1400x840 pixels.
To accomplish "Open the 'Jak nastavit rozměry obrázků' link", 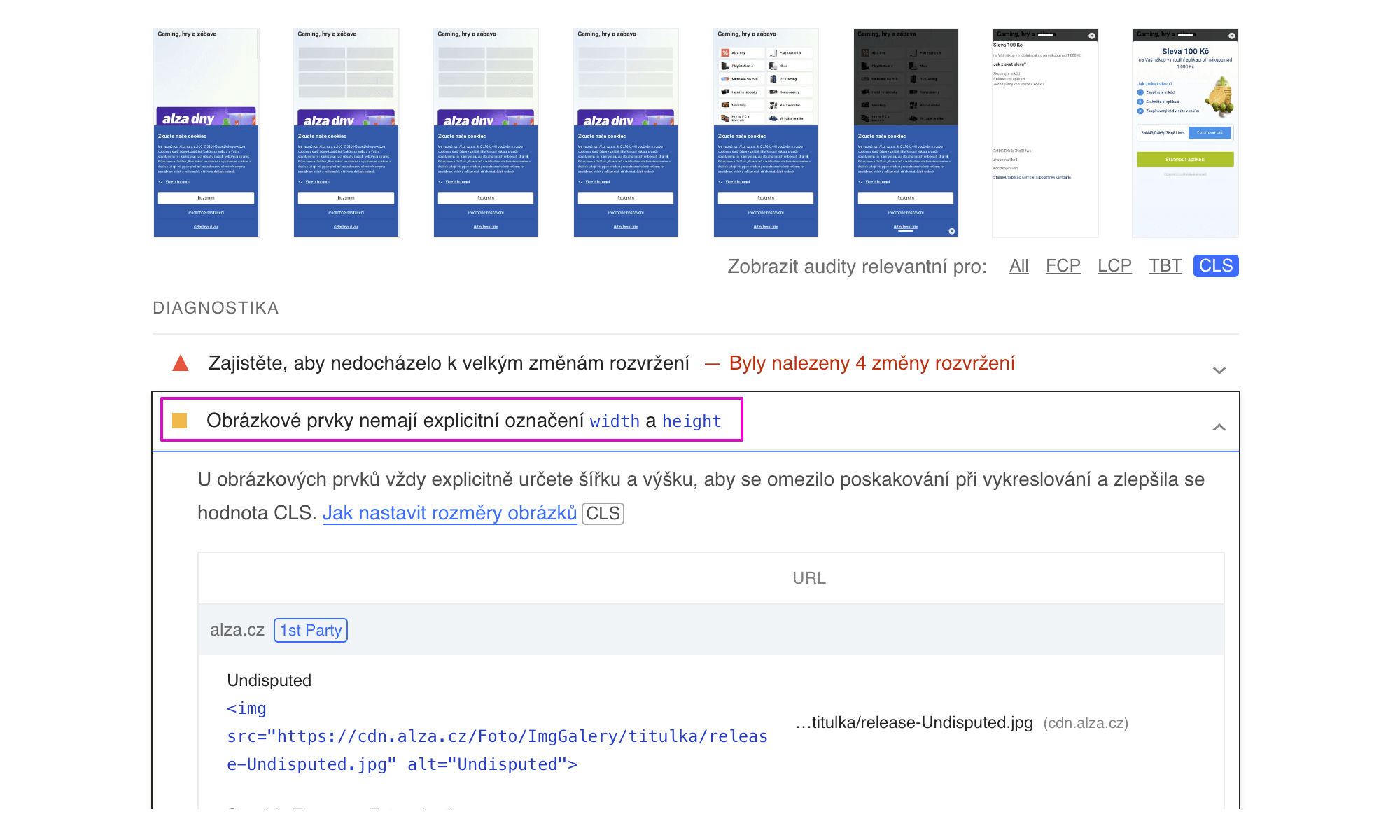I will (x=449, y=513).
